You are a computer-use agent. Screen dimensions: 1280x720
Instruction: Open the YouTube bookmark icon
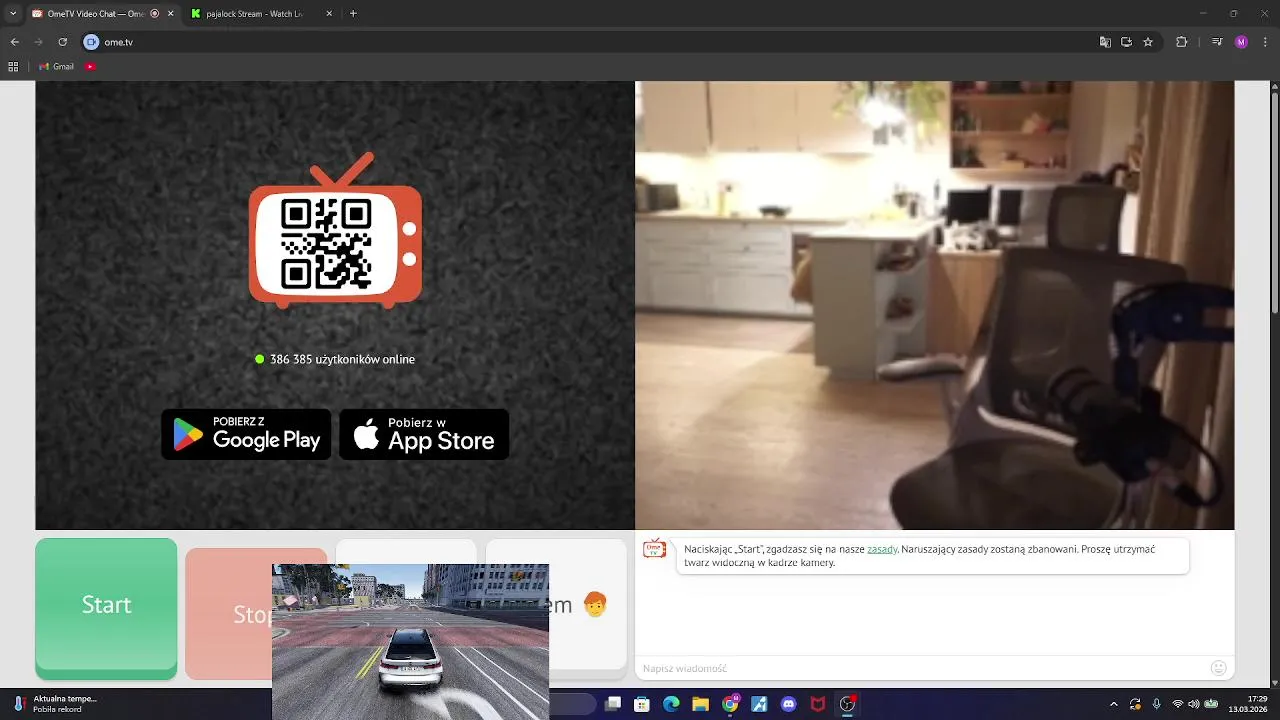(90, 67)
